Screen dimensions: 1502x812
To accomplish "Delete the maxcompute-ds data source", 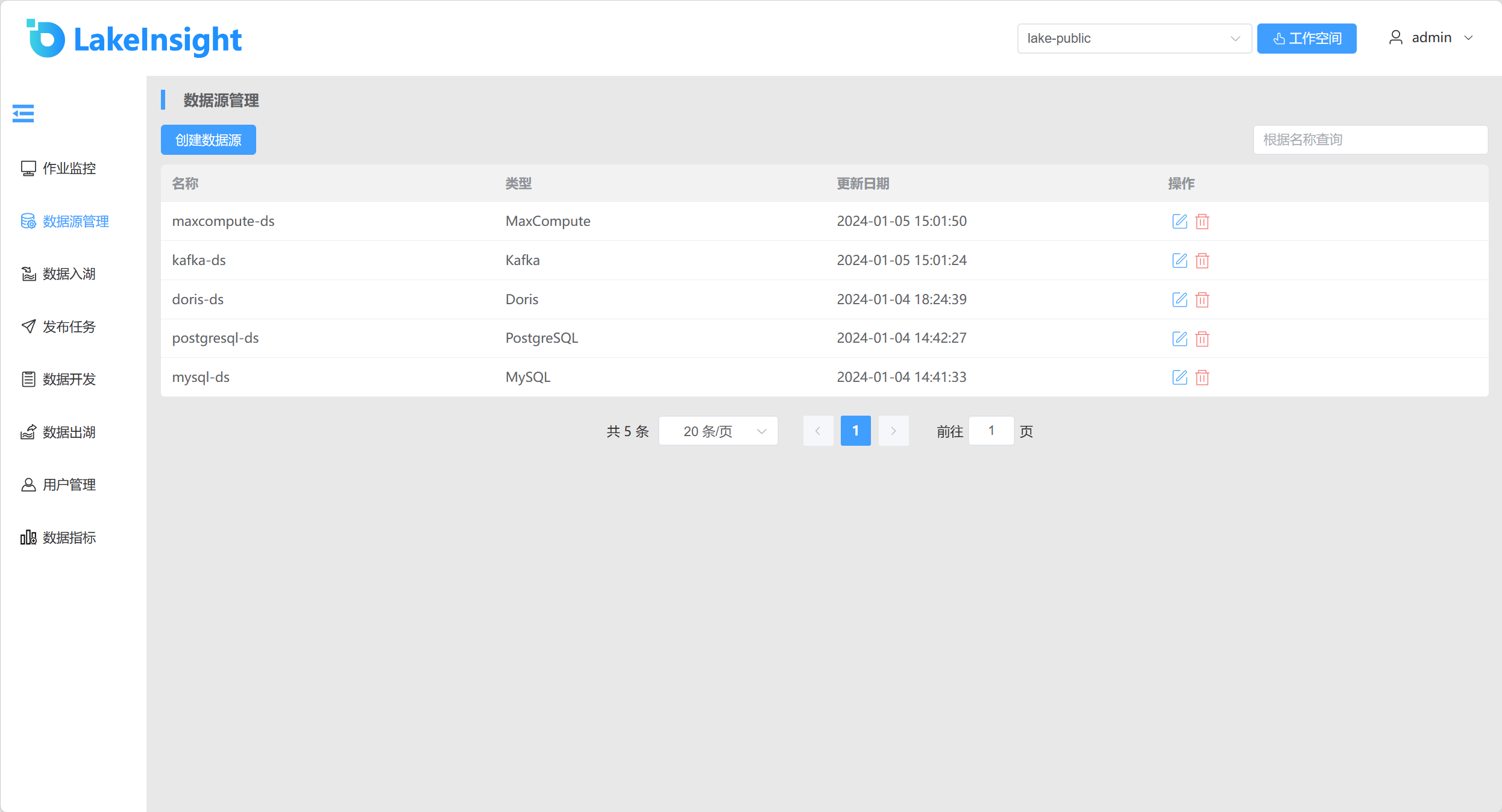I will coord(1202,222).
